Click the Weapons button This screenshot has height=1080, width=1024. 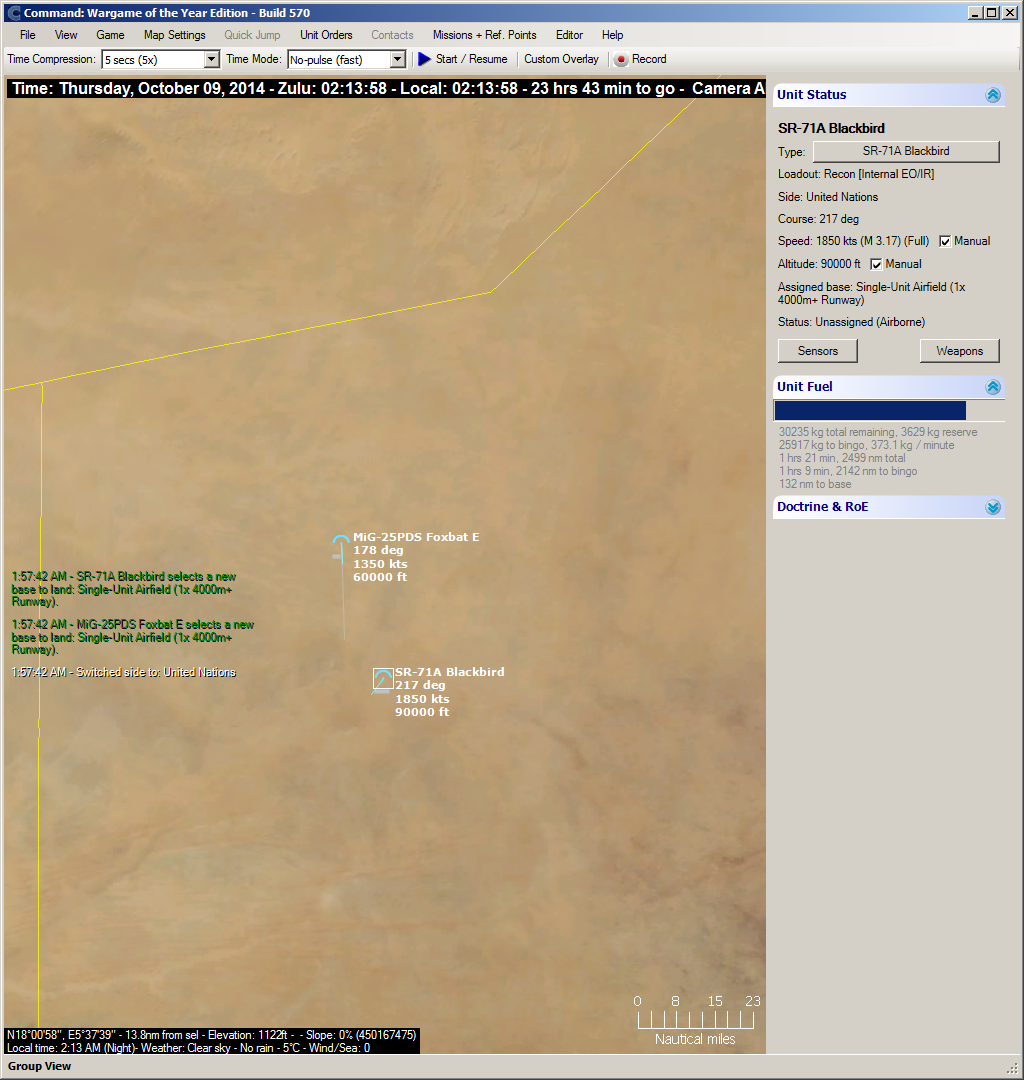coord(959,351)
